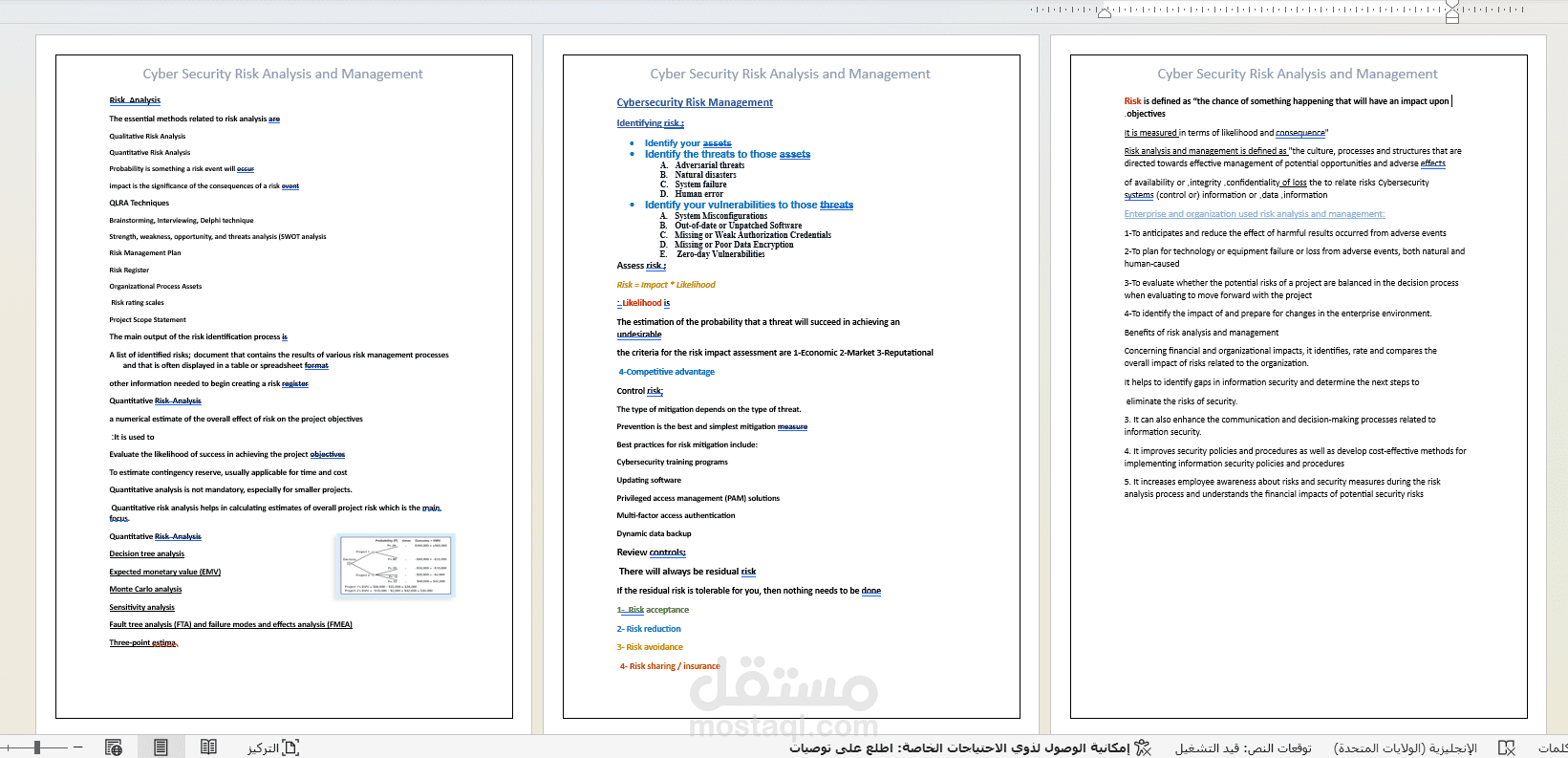Click '3- Risk avoidance' line

coord(650,647)
